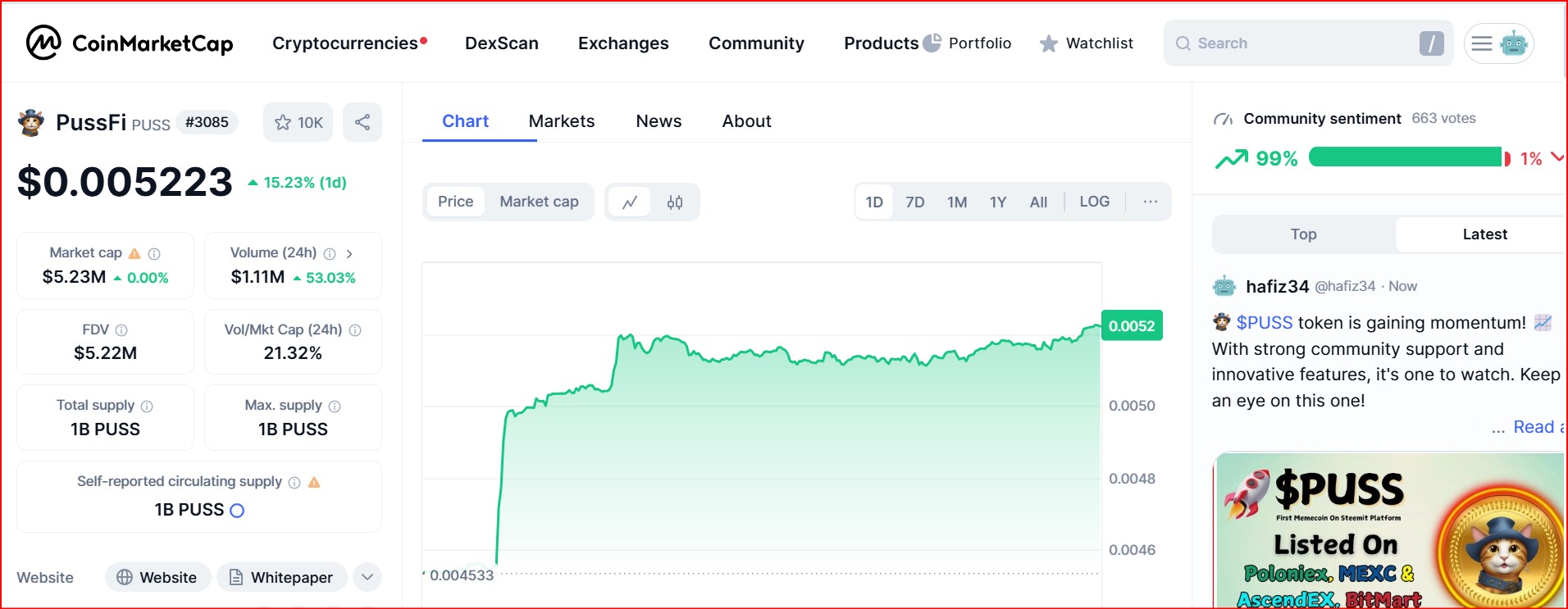
Task: Click the CoinMarketCap logo
Action: 129,43
